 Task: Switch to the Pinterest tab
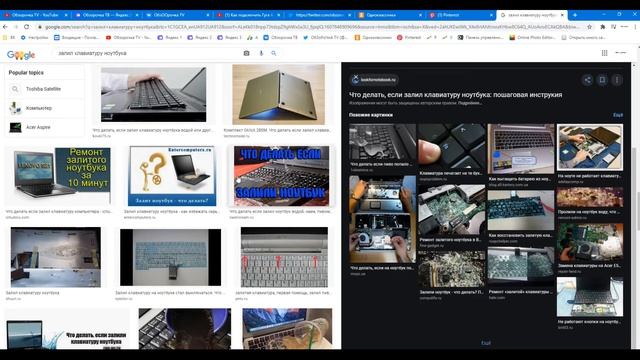click(461, 15)
